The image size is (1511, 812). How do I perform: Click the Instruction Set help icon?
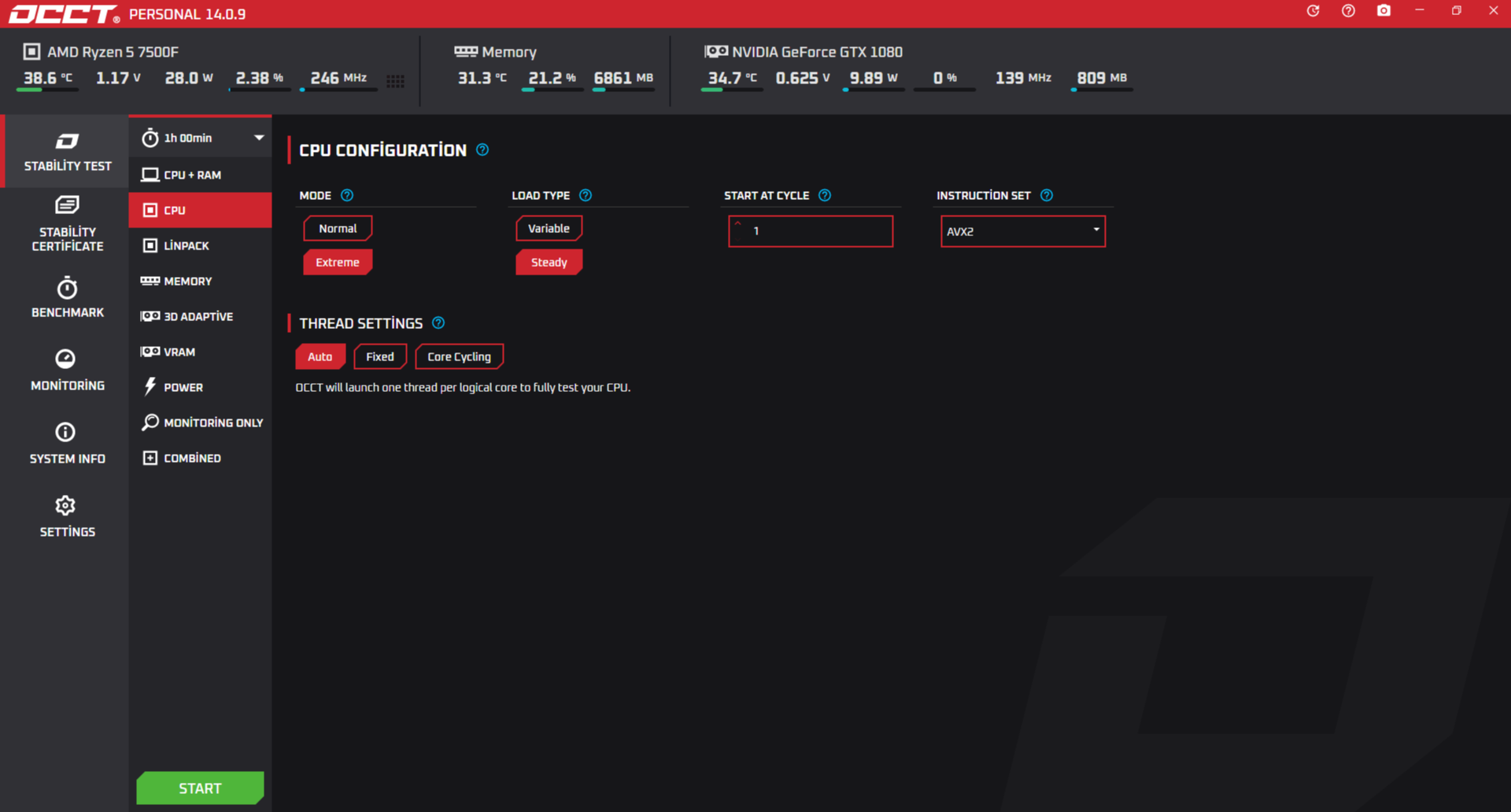point(1047,195)
